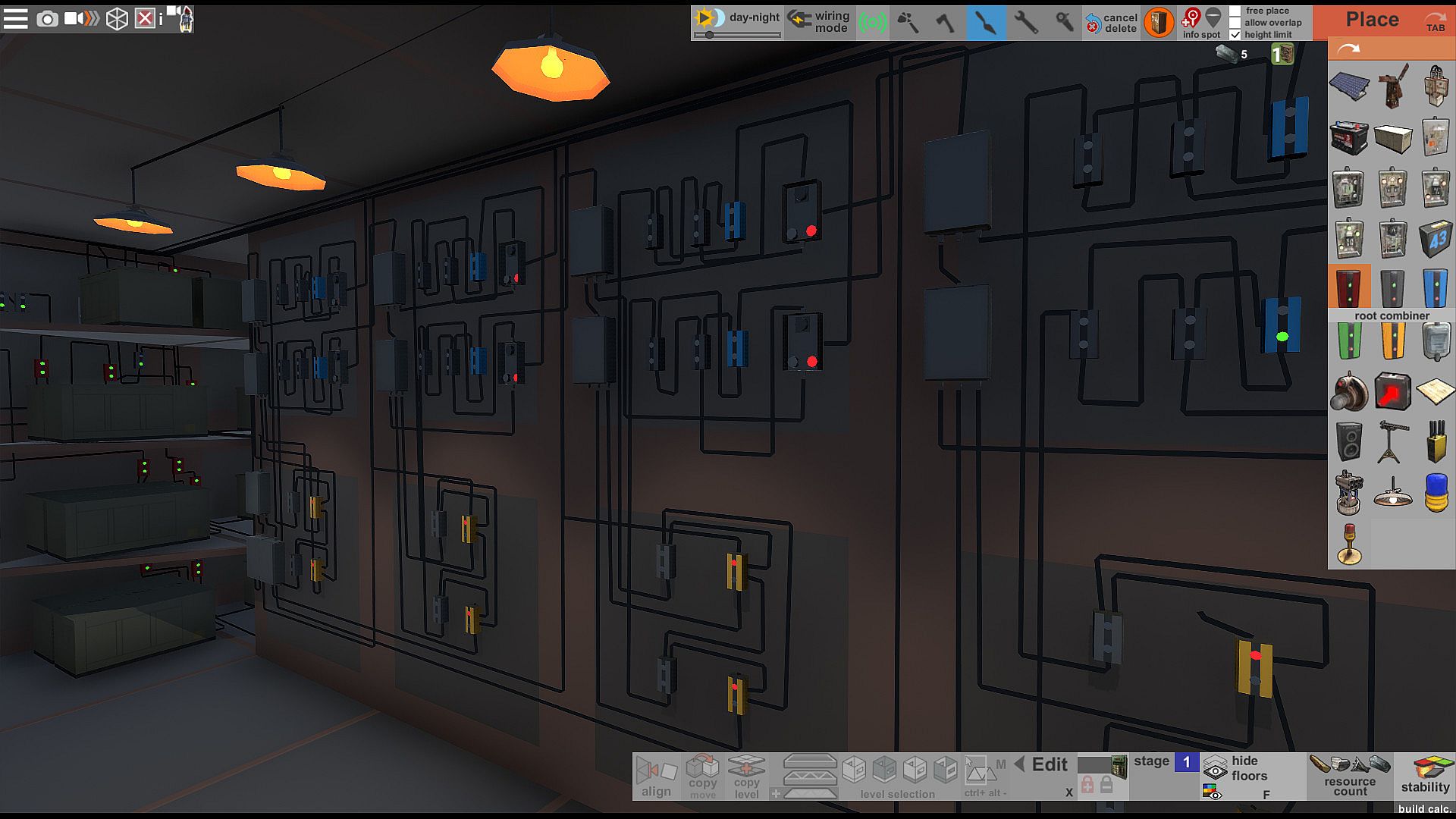Switch to the Place tab
Screen dimensions: 1456x819
pos(1372,20)
